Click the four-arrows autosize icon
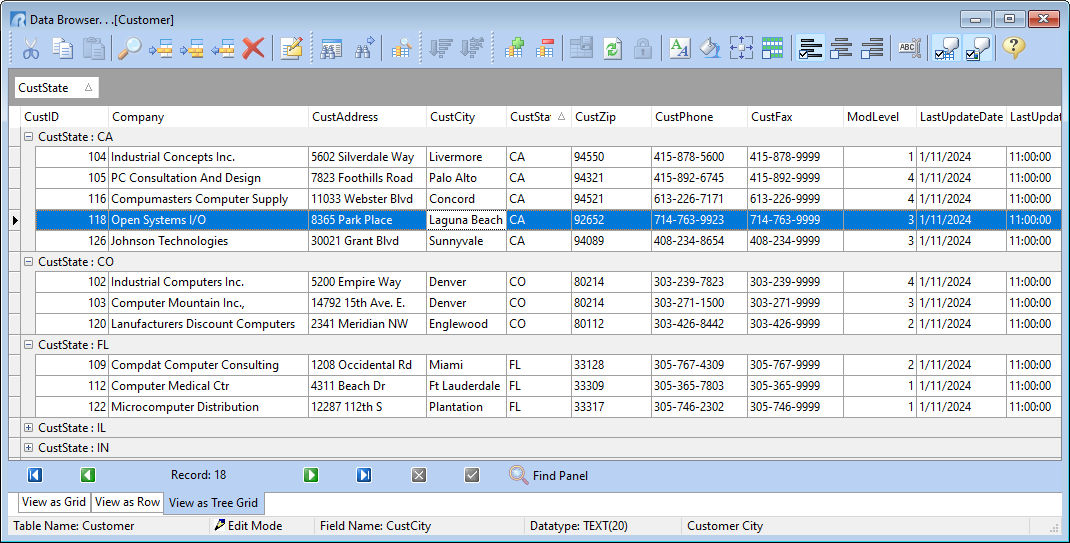This screenshot has width=1070, height=543. coord(742,48)
